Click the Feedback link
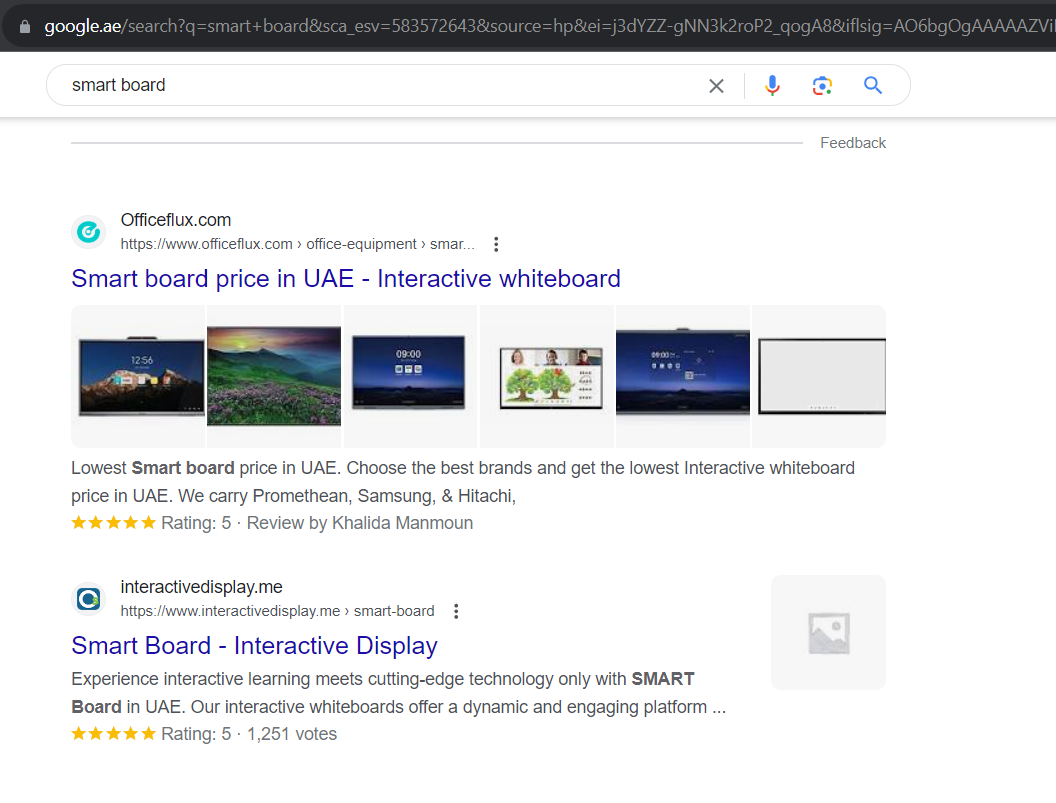Screen dimensions: 1056x803 pos(853,143)
